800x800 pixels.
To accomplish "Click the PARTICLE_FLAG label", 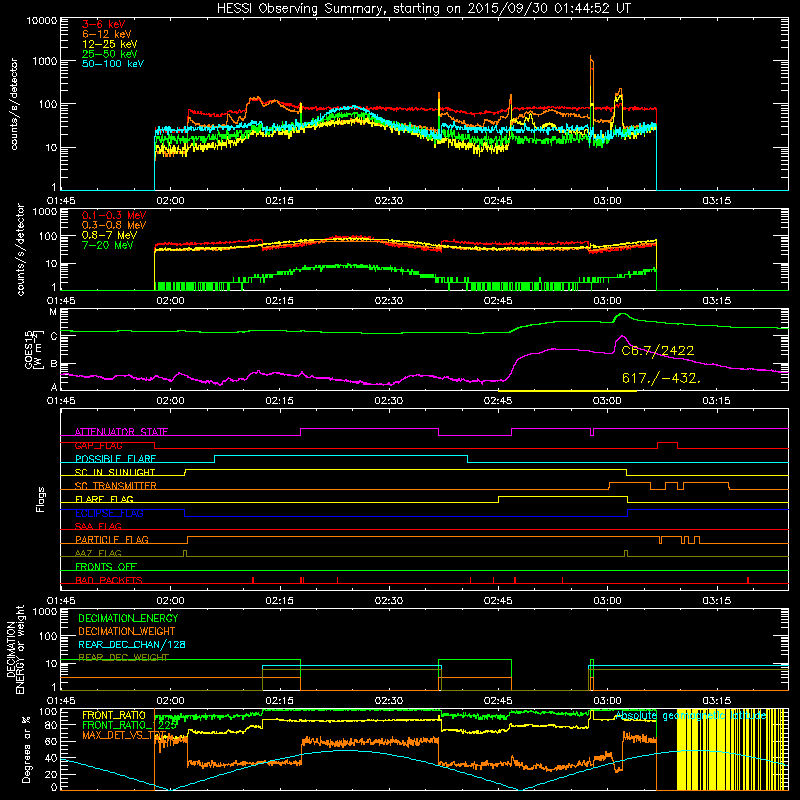I will [112, 540].
